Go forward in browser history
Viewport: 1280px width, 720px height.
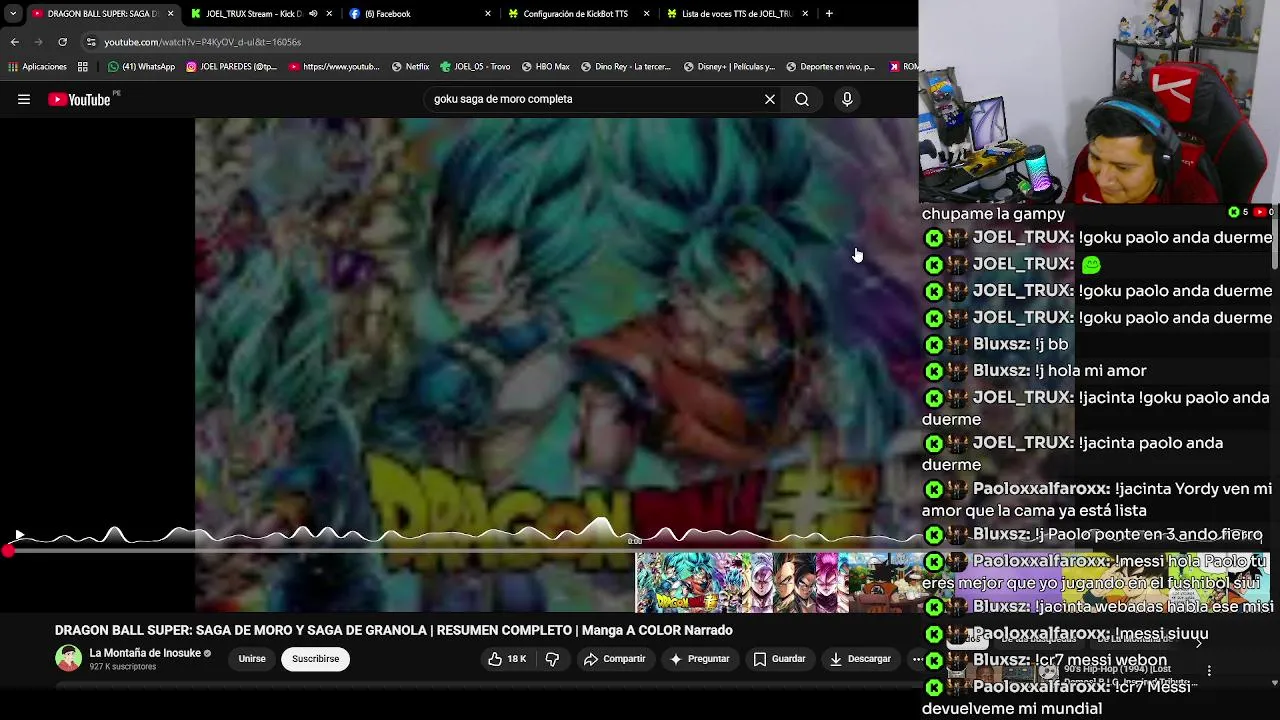38,42
